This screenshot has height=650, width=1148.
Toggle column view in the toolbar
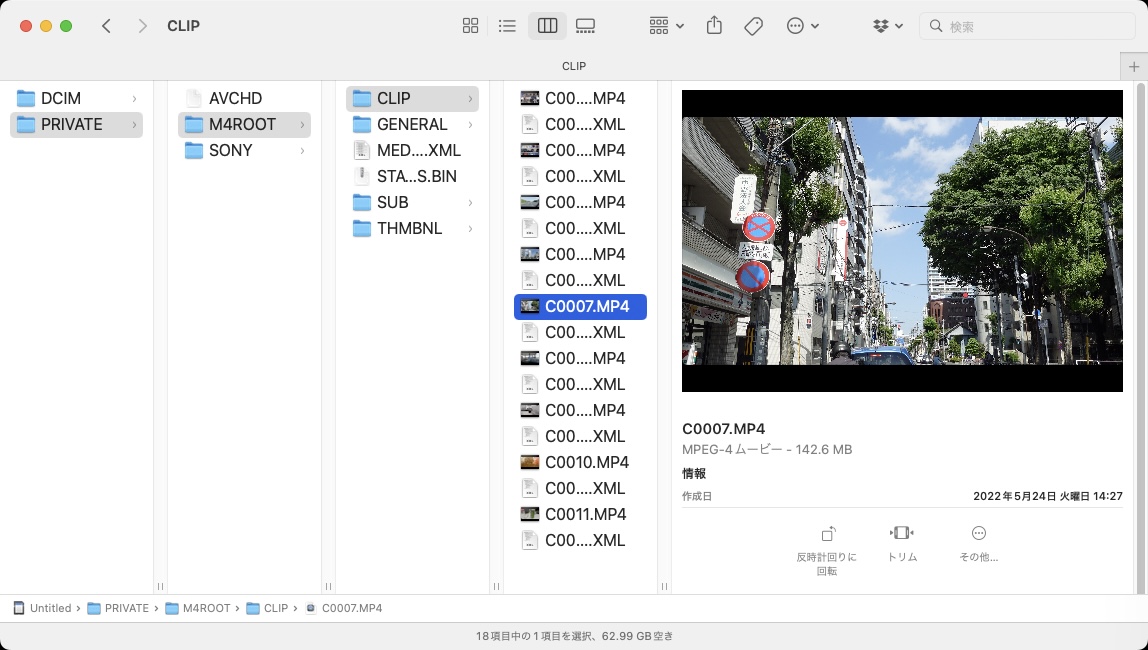[547, 26]
